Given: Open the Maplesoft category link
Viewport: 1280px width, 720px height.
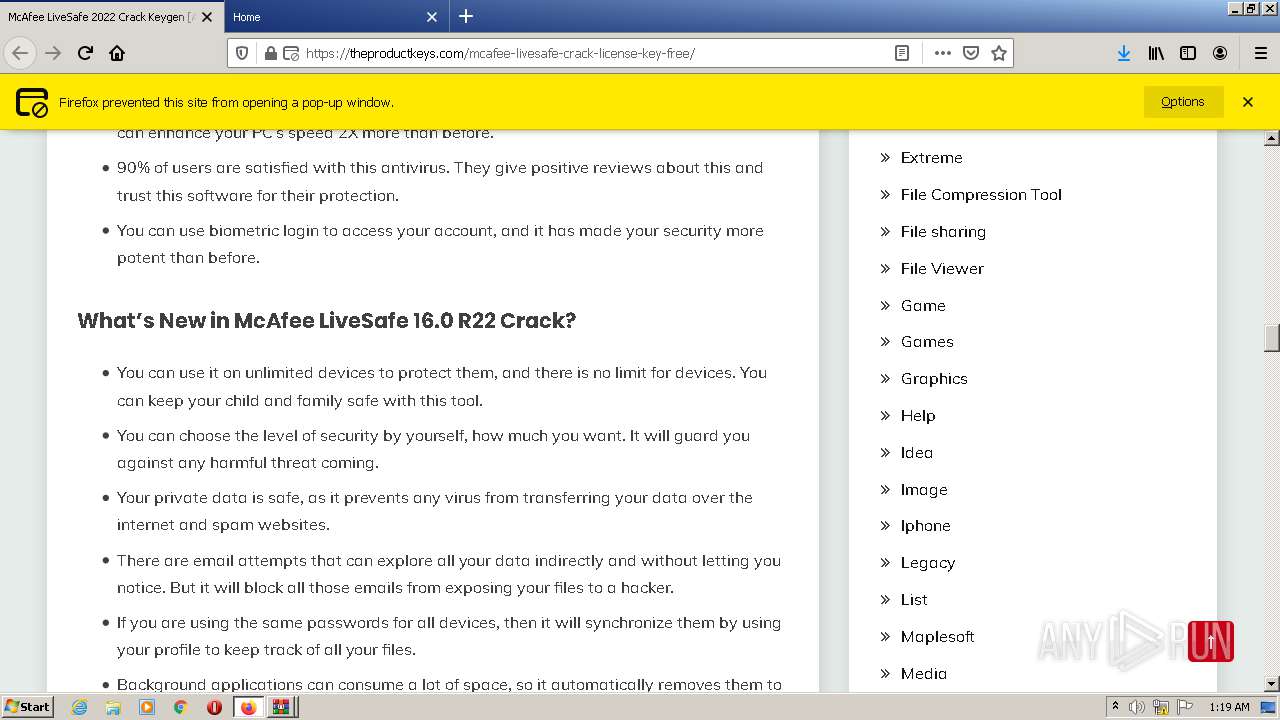Looking at the screenshot, I should [x=937, y=637].
